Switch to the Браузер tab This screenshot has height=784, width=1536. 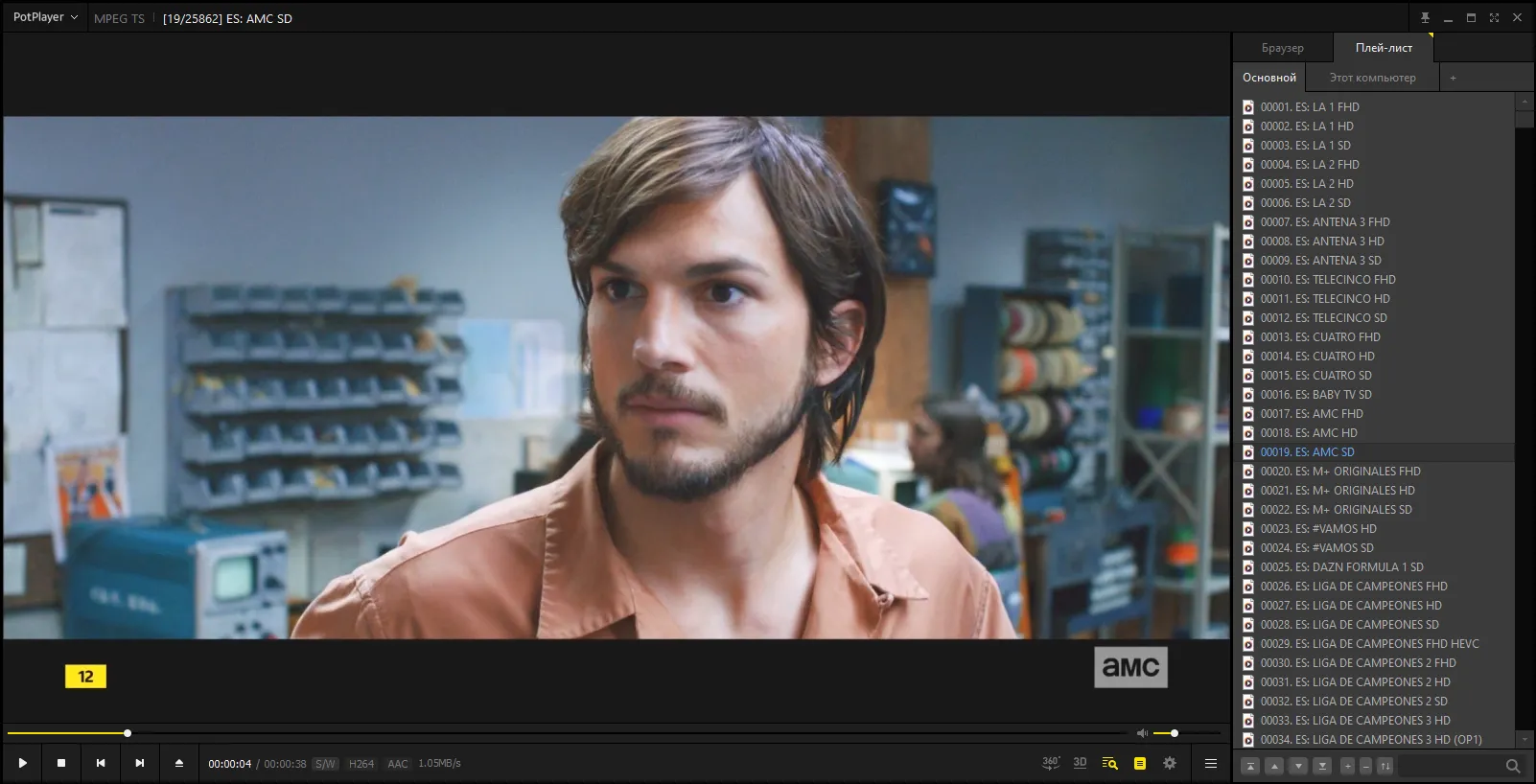tap(1283, 48)
